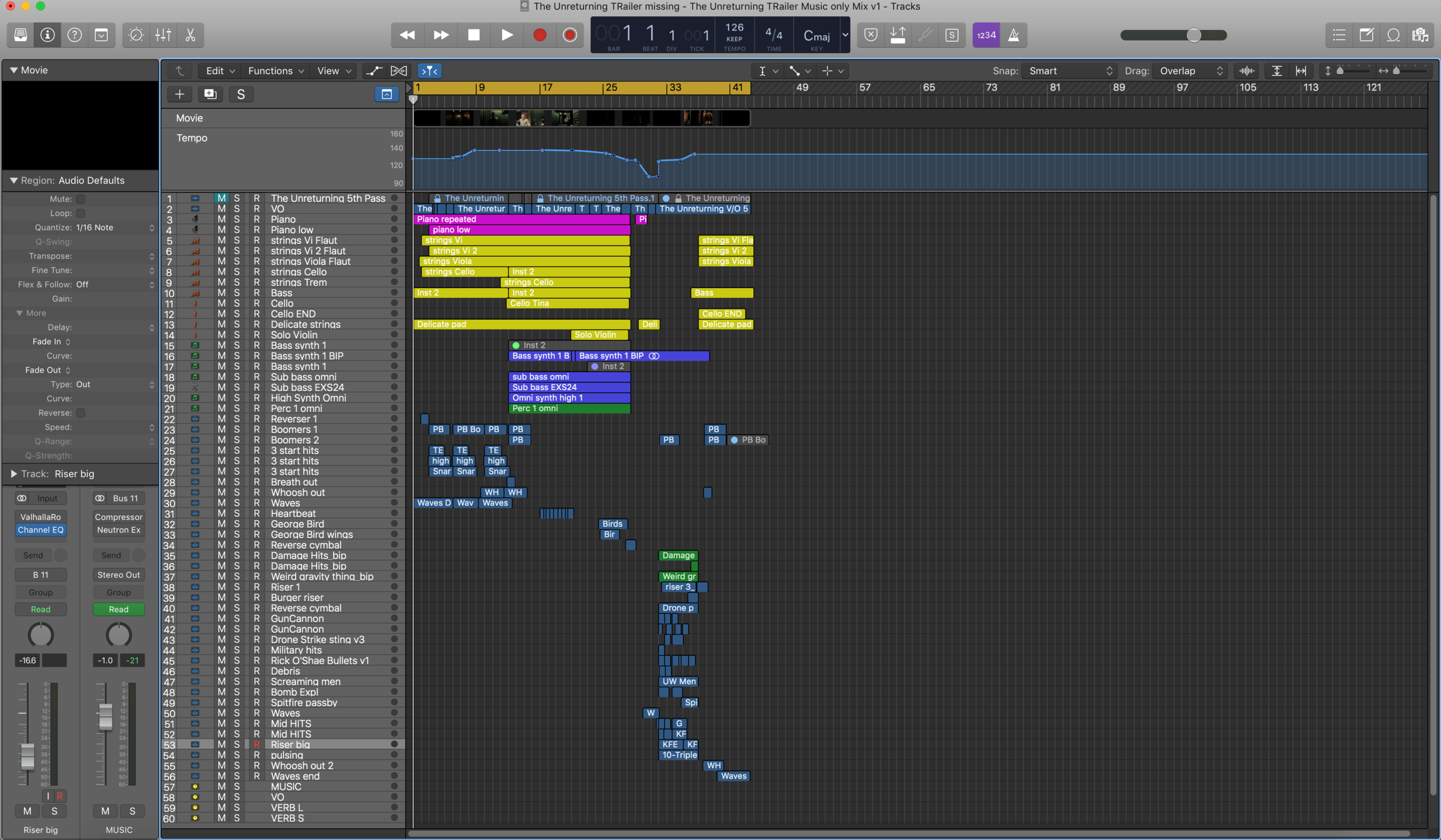This screenshot has height=840, width=1441.
Task: Click the green Read automation button on MUSIC
Action: coord(119,609)
